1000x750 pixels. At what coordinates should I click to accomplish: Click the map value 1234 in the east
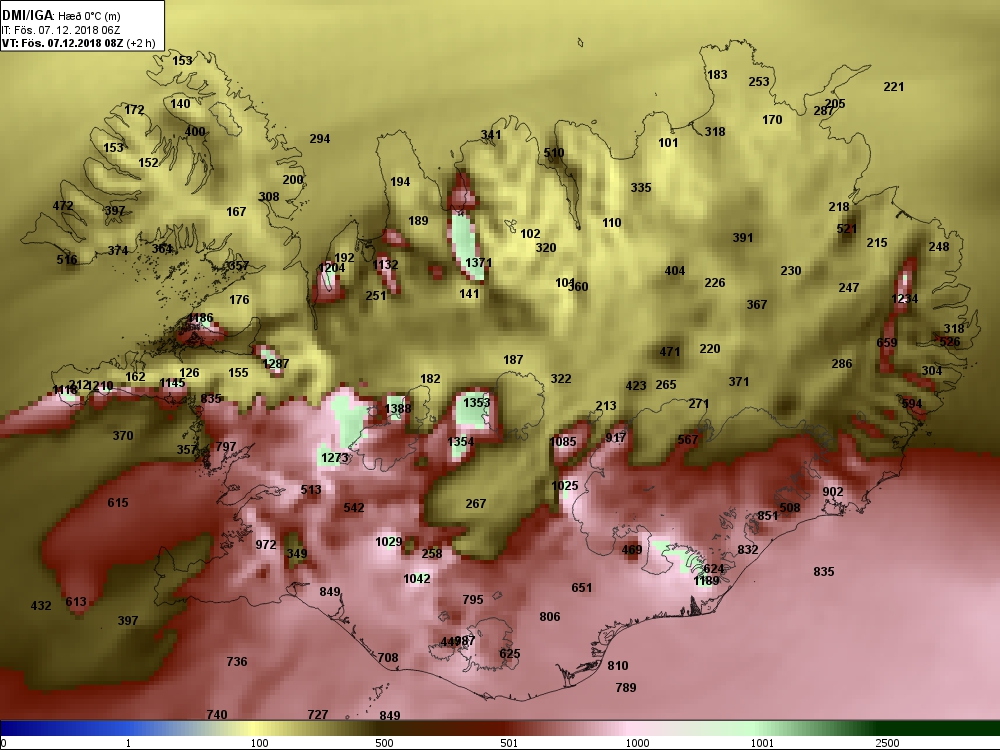904,298
